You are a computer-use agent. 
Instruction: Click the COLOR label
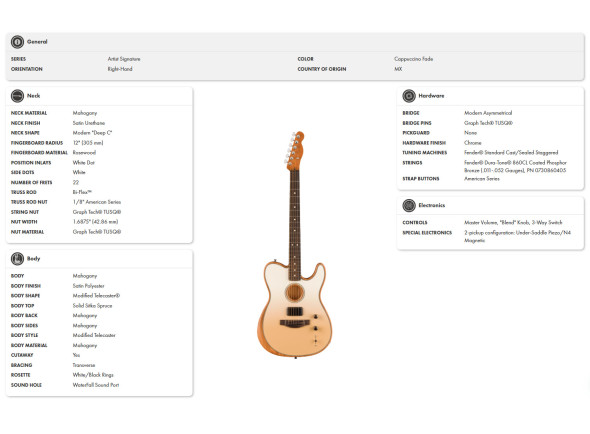coord(306,59)
